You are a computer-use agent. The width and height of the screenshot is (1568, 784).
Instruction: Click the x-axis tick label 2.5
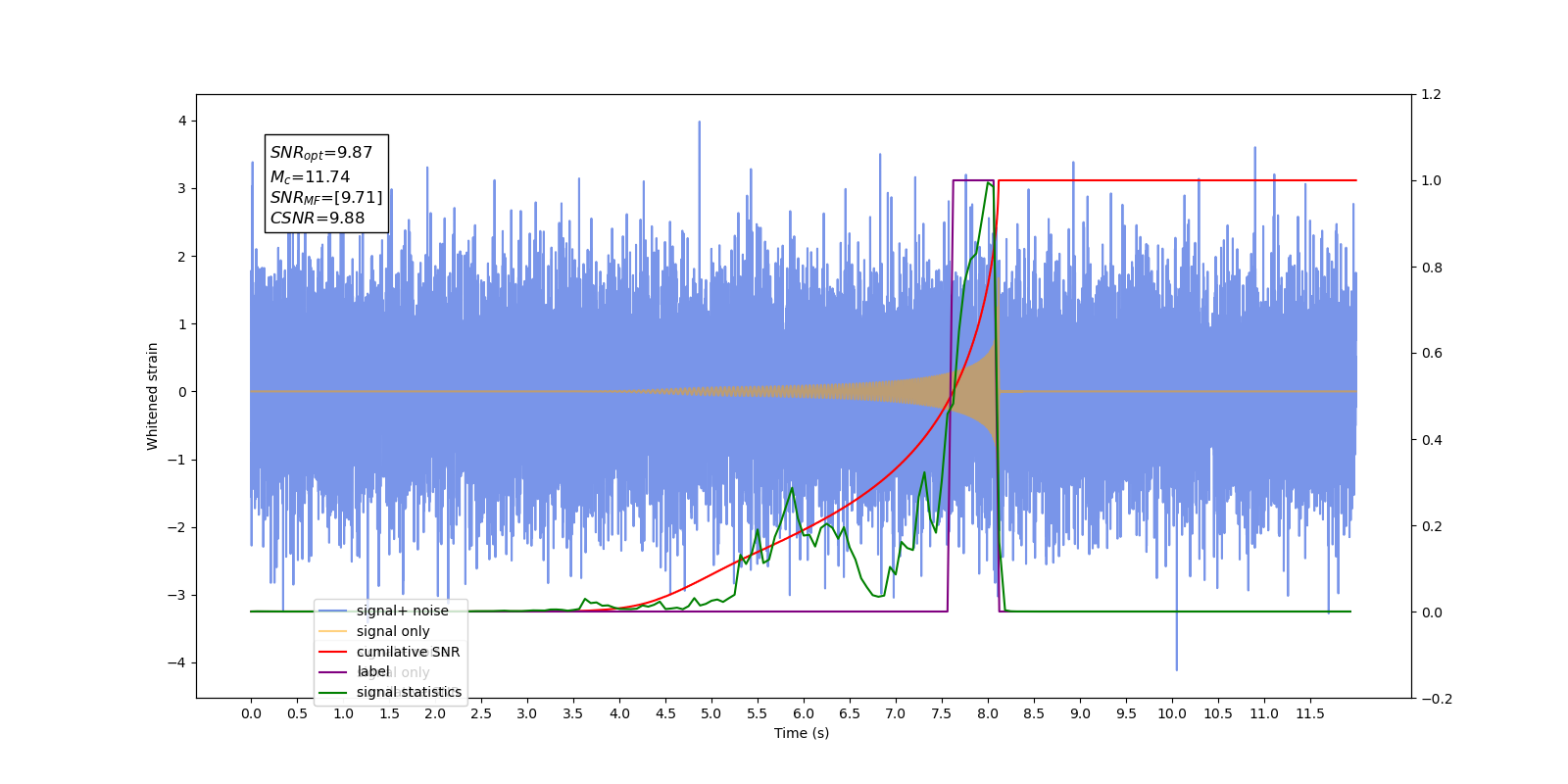481,713
